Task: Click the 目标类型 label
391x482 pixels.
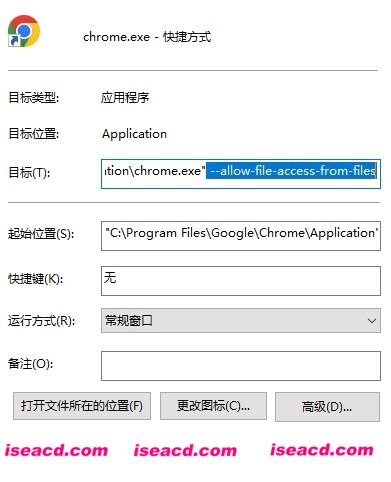Action: coord(33,98)
